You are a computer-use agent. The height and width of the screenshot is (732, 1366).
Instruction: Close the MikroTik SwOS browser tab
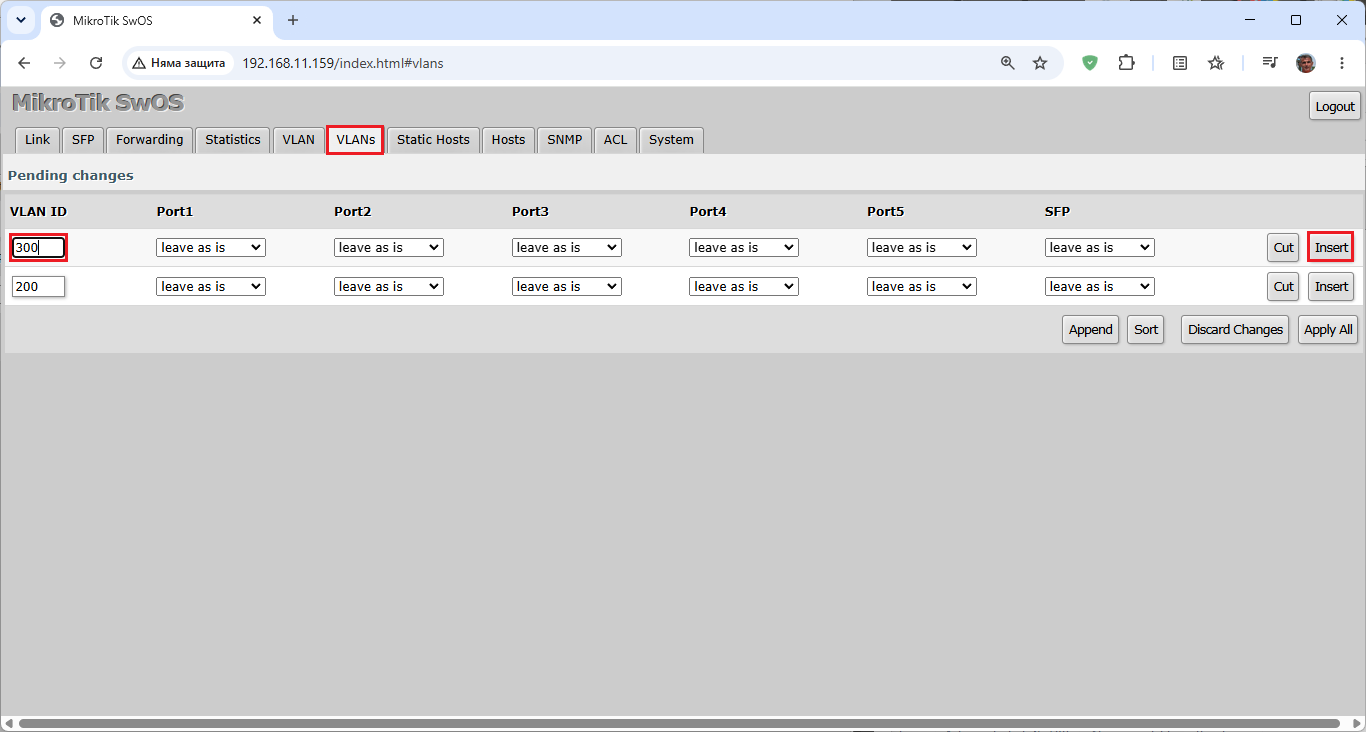257,20
